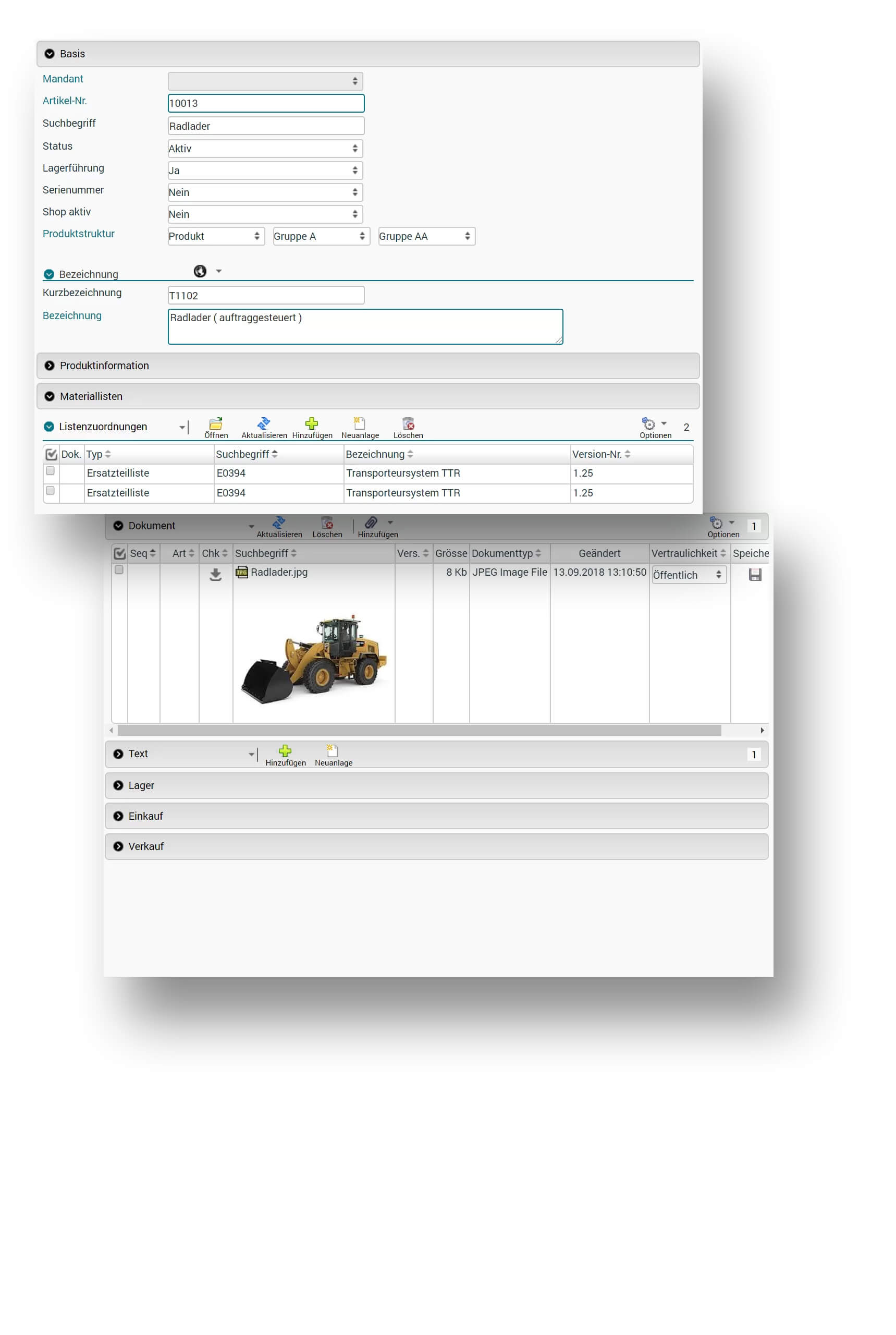Image resolution: width=896 pixels, height=1335 pixels.
Task: Click the globe language icon beside Bezeichnung
Action: (x=200, y=271)
